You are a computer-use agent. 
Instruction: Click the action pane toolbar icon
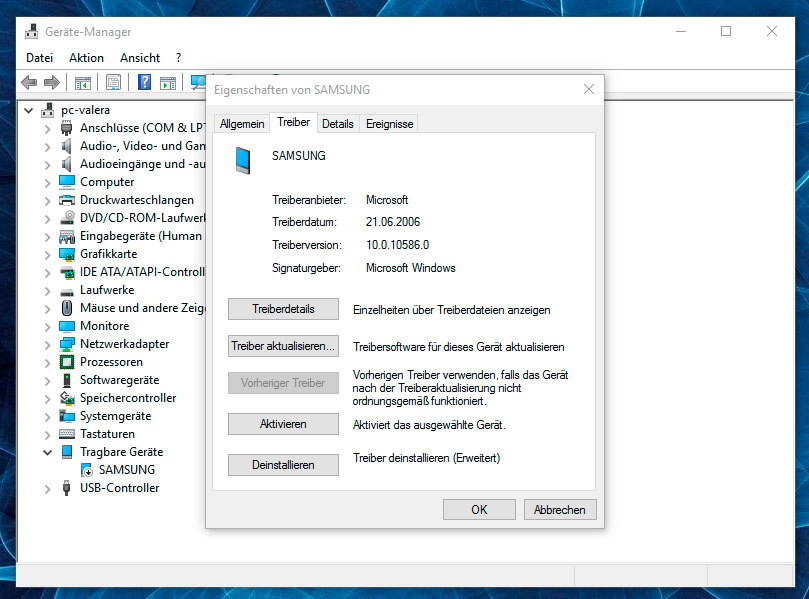pos(168,83)
